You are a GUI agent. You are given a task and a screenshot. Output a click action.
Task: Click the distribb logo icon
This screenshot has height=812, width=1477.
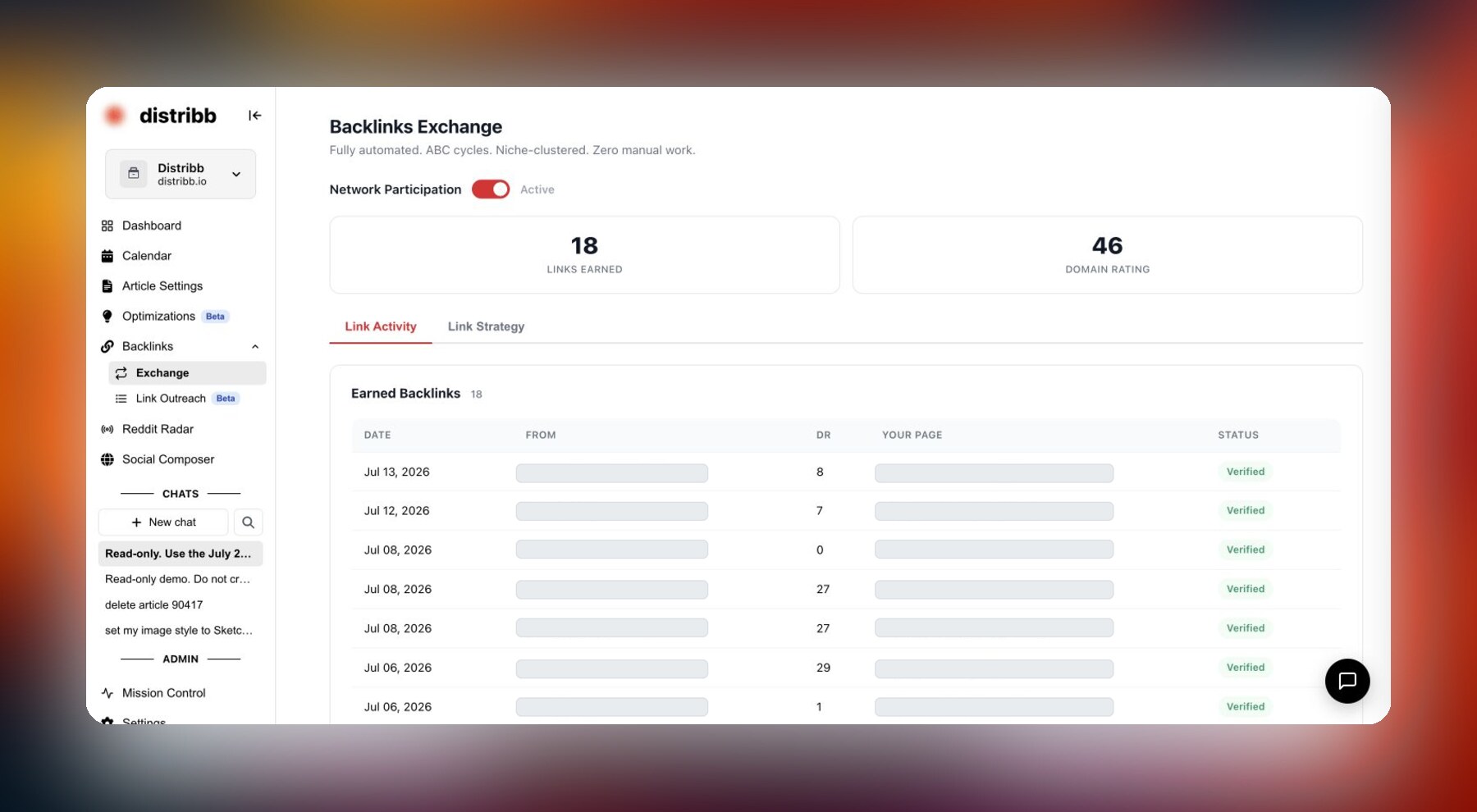[x=115, y=116]
